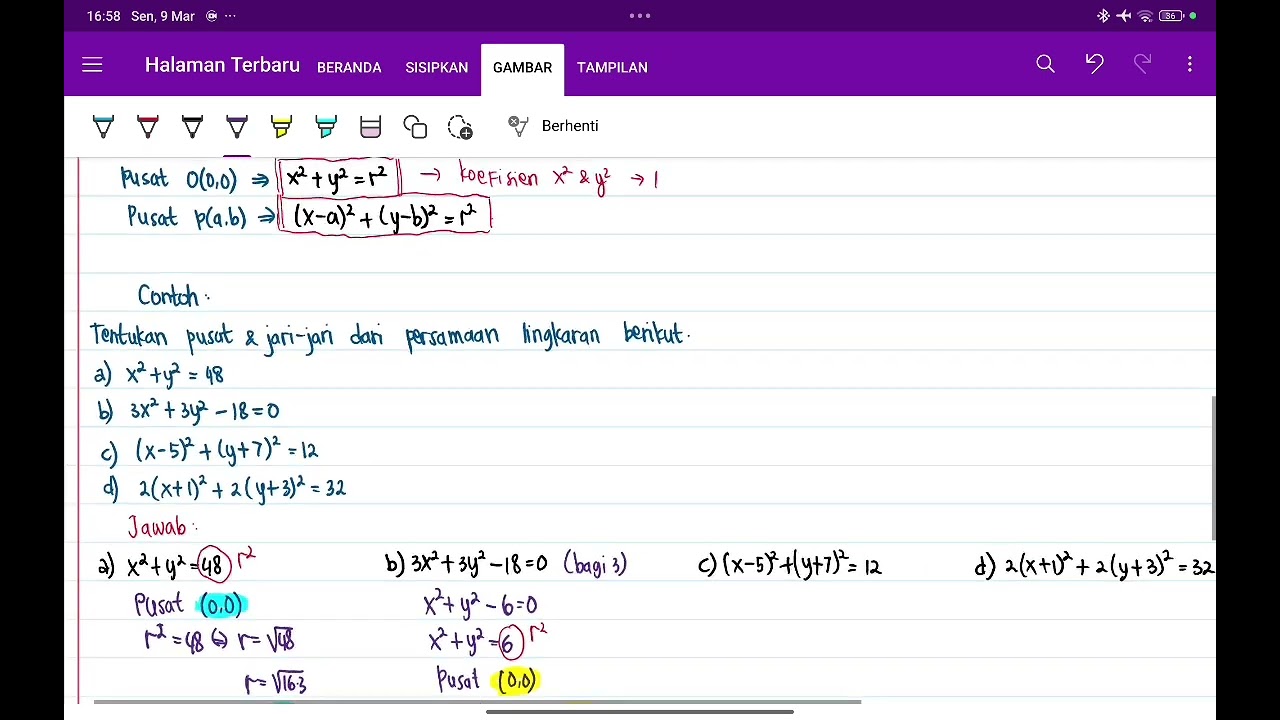Click the boxed formula x² + y² = r²
Screen dimensions: 1280x720
(337, 179)
